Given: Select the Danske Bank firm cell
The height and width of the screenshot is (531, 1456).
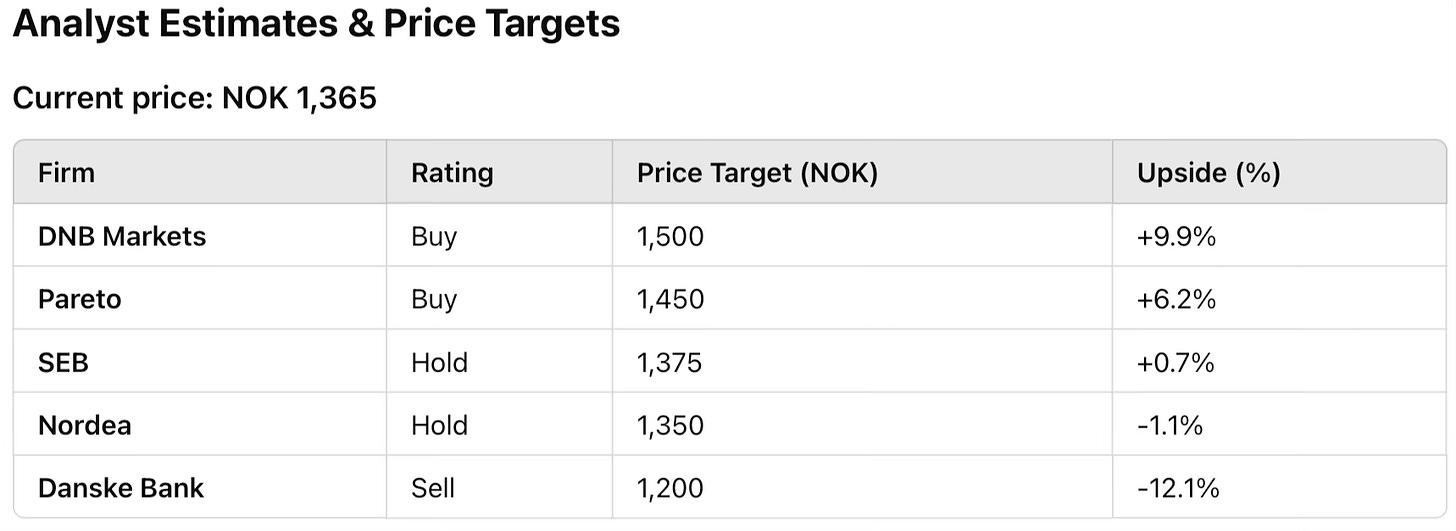Looking at the screenshot, I should point(120,488).
